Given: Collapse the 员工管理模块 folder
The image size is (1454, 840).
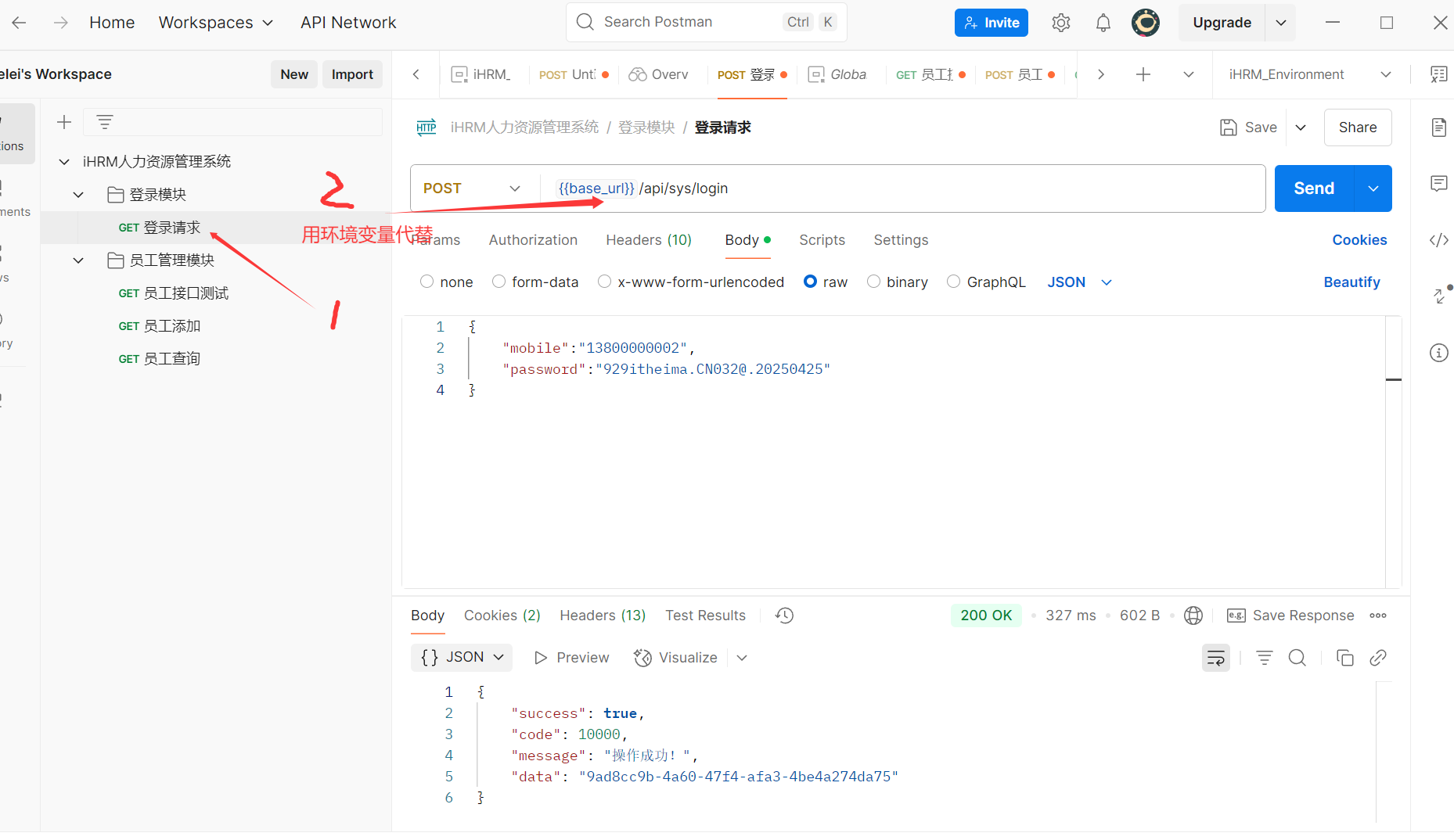Looking at the screenshot, I should coord(78,260).
